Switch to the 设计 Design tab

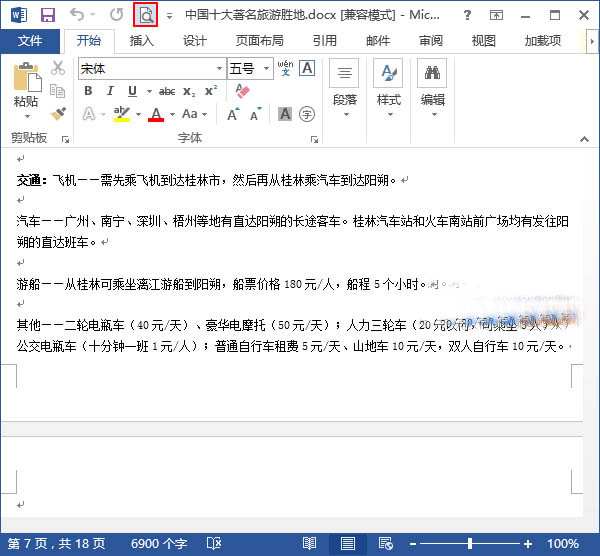coord(194,41)
